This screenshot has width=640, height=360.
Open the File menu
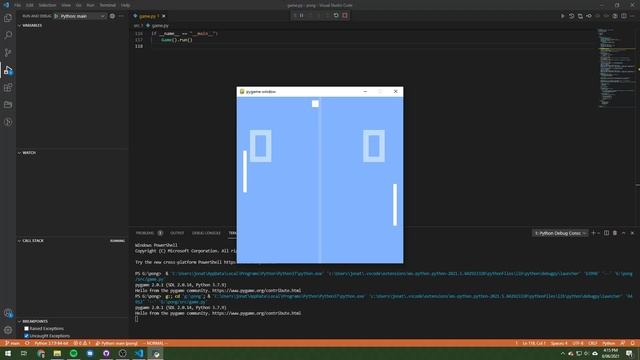pos(18,5)
